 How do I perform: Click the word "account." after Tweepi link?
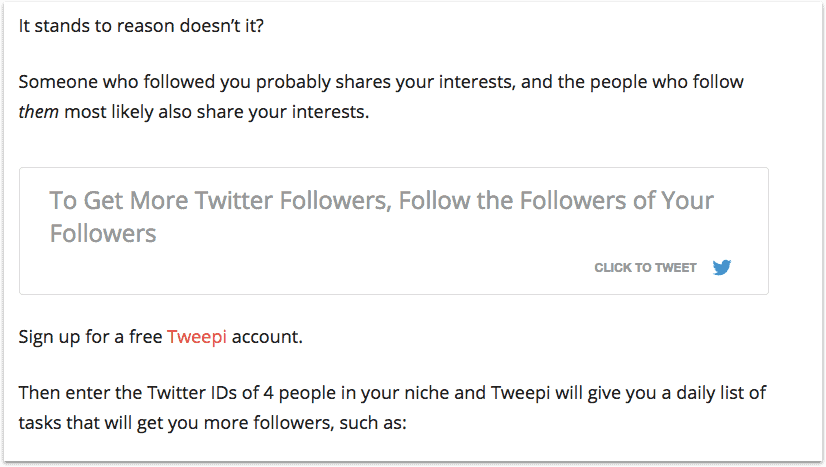point(267,336)
